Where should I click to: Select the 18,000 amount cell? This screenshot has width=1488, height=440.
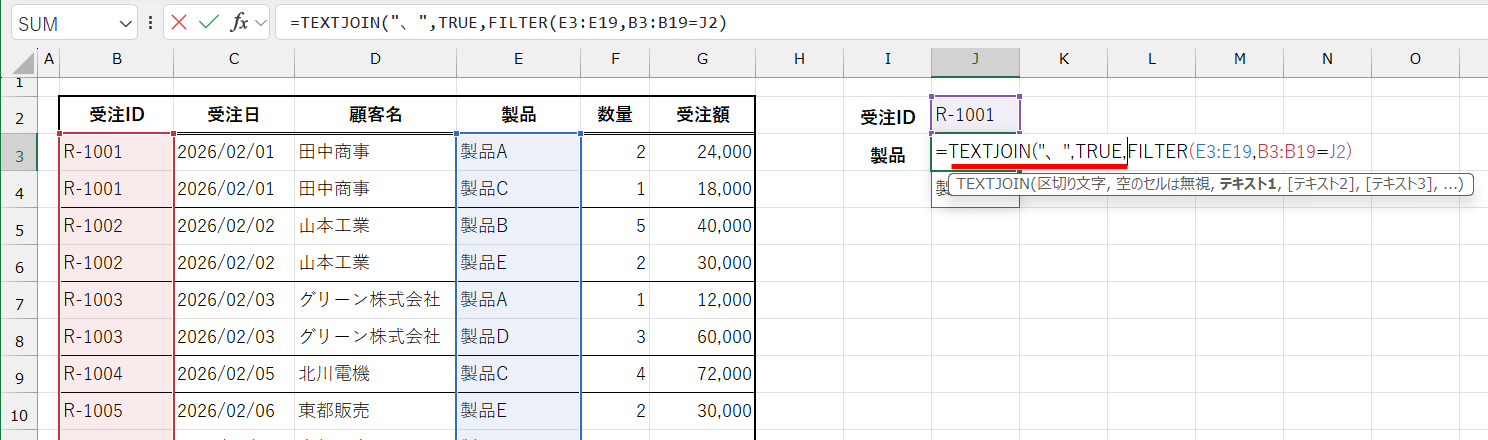(x=703, y=189)
